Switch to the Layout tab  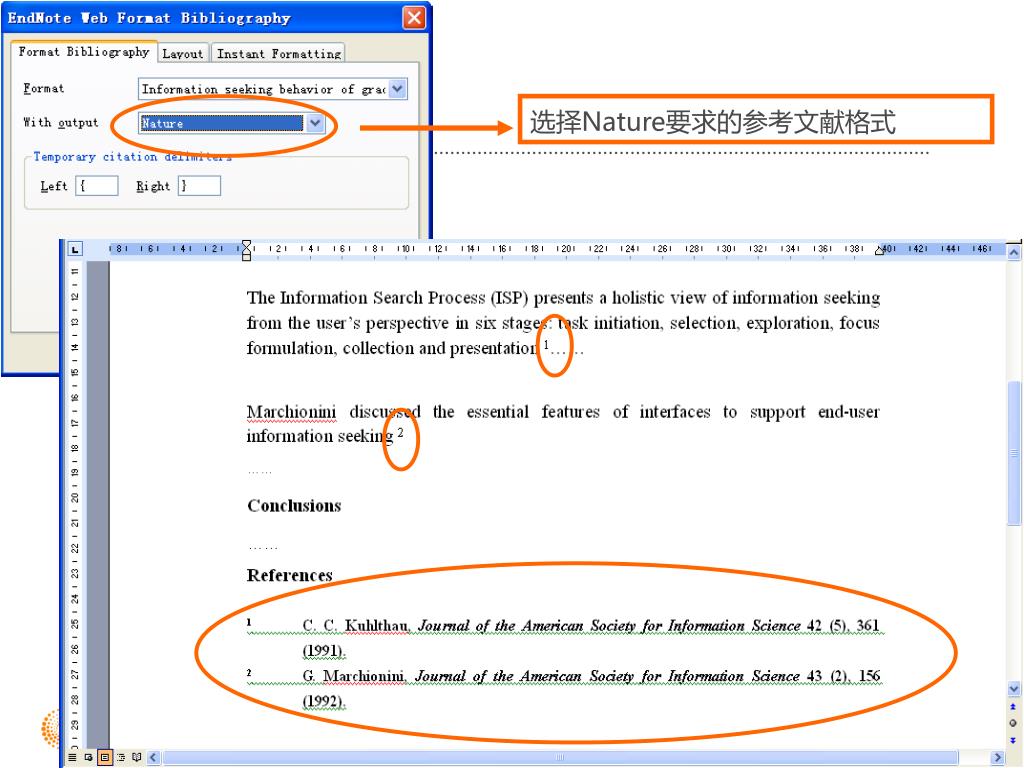pyautogui.click(x=183, y=54)
